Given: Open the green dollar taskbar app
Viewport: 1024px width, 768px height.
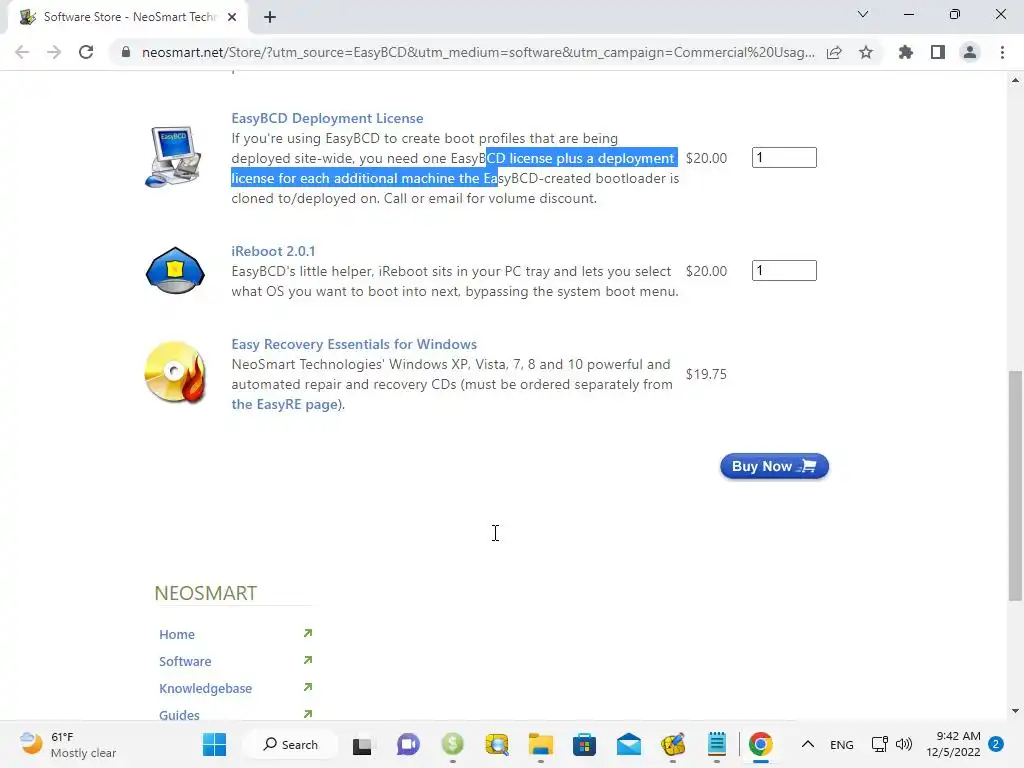Looking at the screenshot, I should (x=453, y=744).
